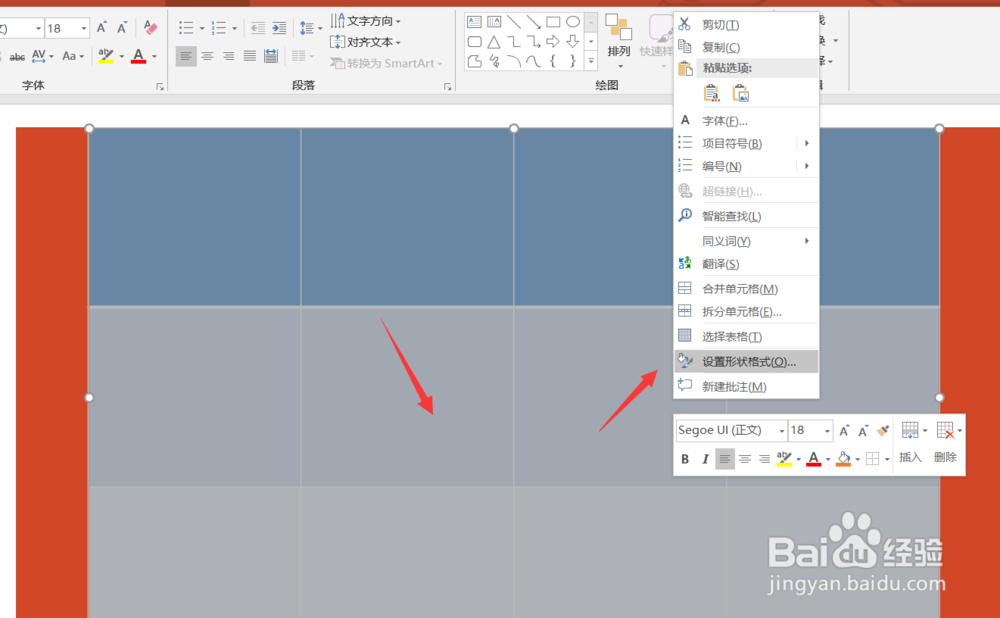The width and height of the screenshot is (1000, 618).
Task: Select the isosceles triangle shape
Action: pyautogui.click(x=494, y=42)
